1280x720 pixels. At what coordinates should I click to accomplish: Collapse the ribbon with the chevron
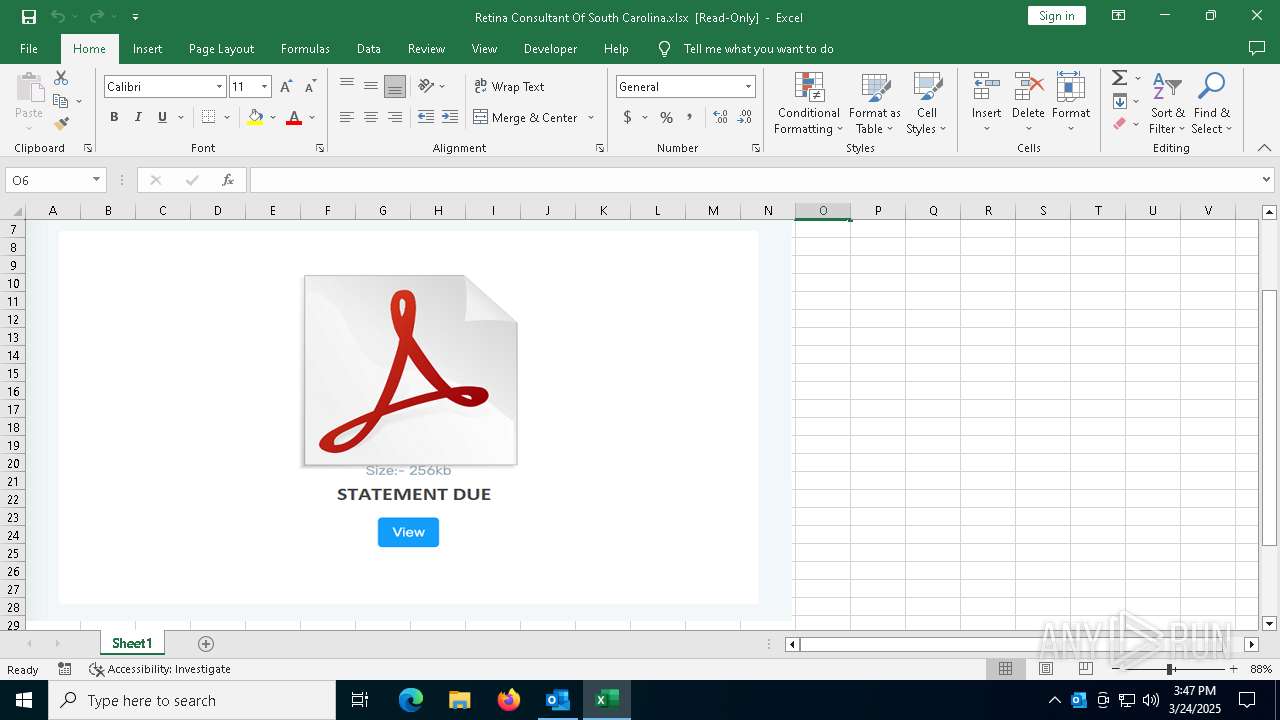click(1264, 148)
